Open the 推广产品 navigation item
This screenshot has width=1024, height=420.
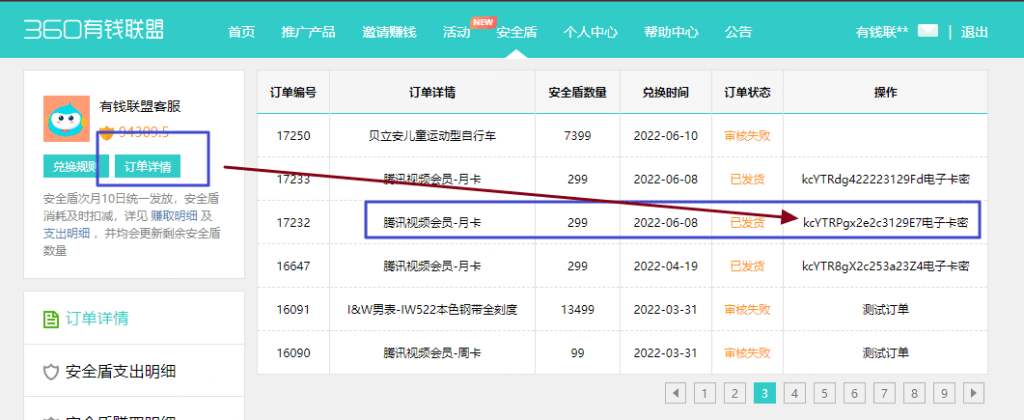(x=308, y=31)
